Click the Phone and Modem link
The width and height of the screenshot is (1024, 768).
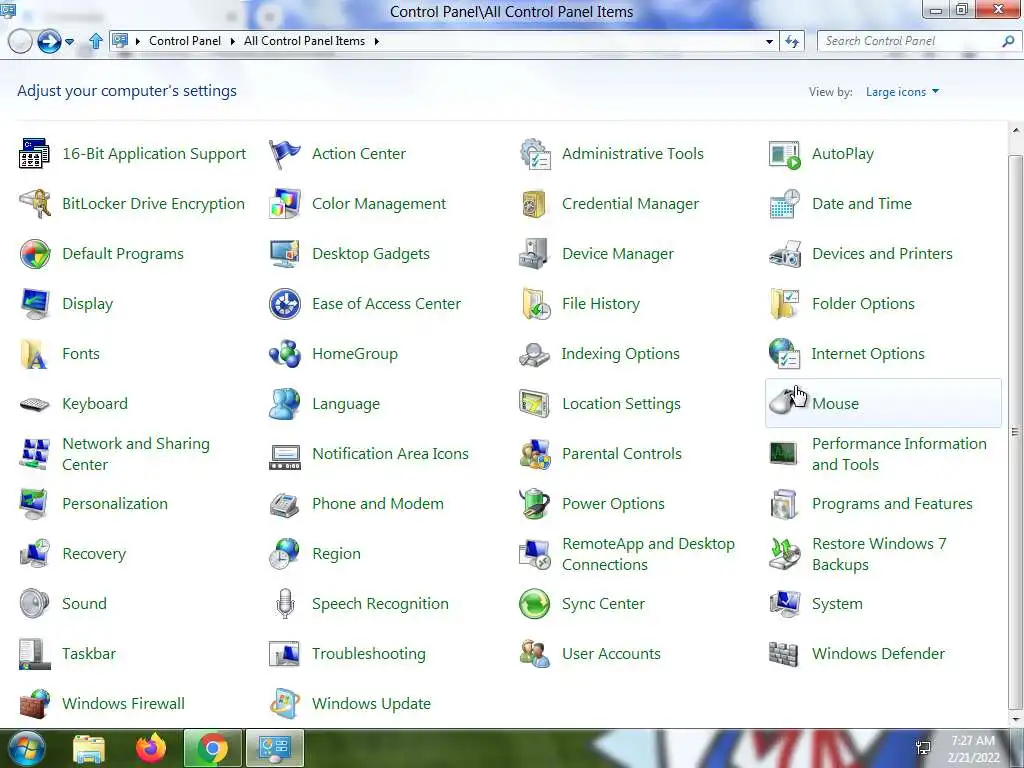tap(377, 504)
